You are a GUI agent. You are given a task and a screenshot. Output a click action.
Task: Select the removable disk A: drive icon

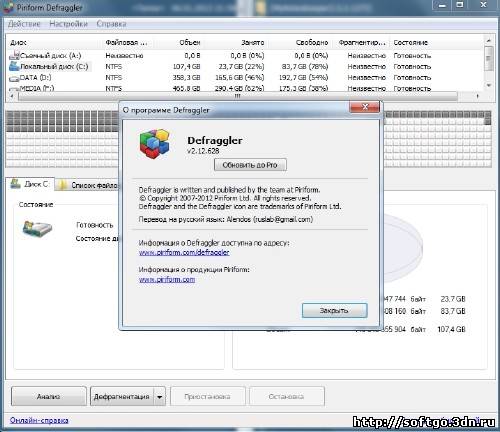coord(14,55)
